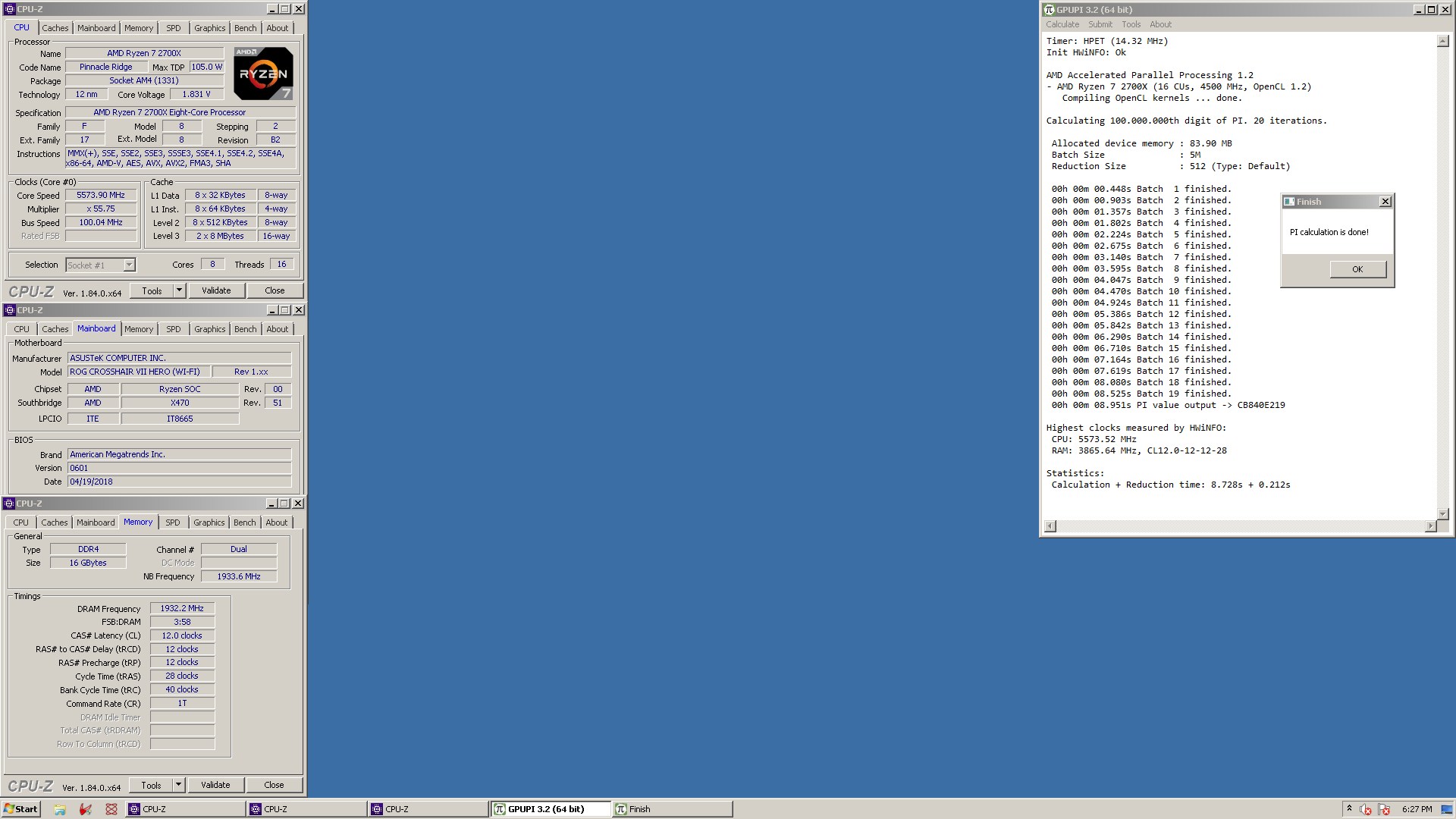Viewport: 1456px width, 819px height.
Task: Click Validate in top CPU-Z window
Action: coord(216,290)
